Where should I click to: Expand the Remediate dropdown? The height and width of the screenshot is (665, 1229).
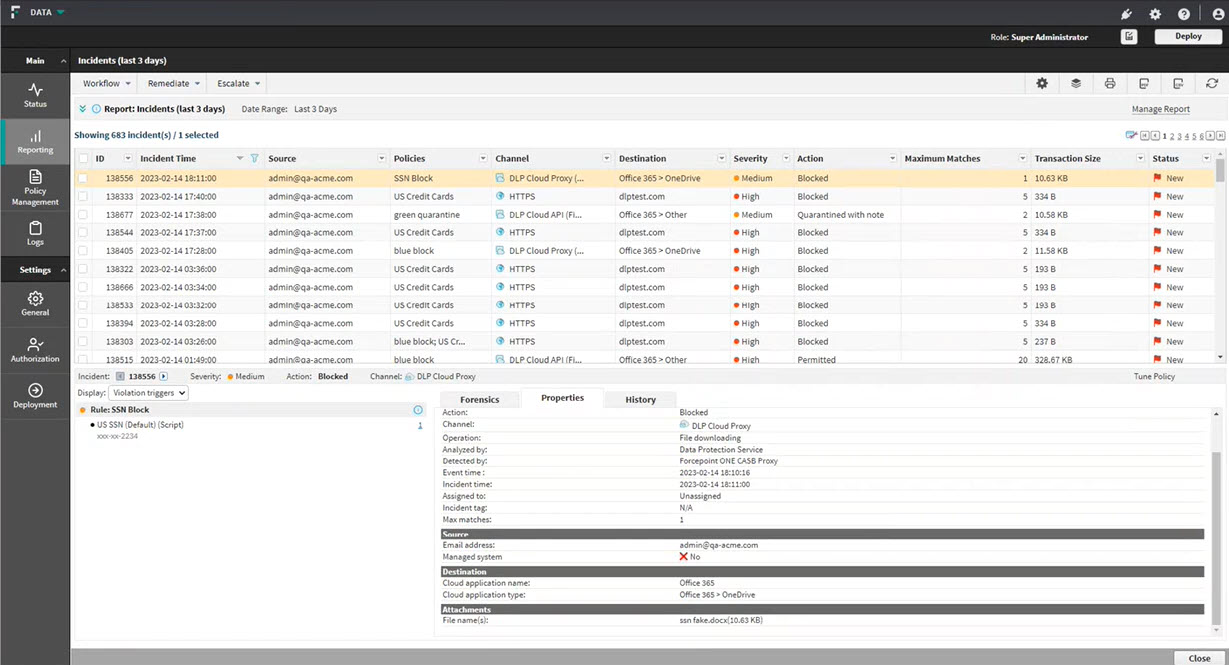click(x=174, y=84)
